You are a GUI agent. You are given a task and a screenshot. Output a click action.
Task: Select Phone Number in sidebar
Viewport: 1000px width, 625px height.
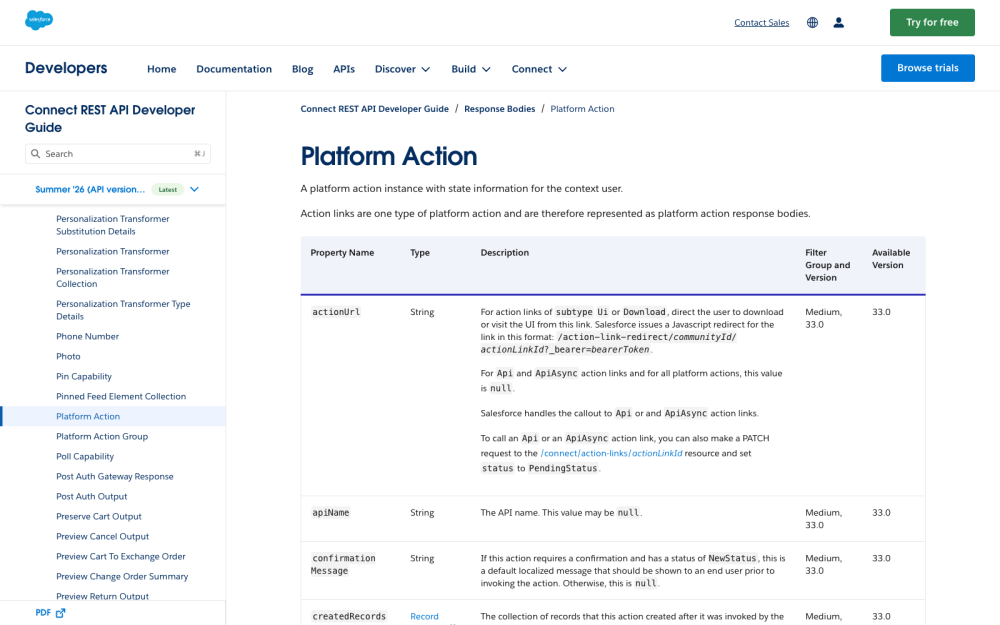87,337
